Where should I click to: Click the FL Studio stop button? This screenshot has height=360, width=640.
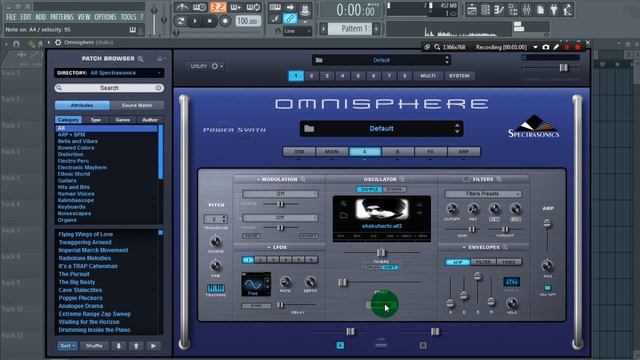(x=210, y=21)
